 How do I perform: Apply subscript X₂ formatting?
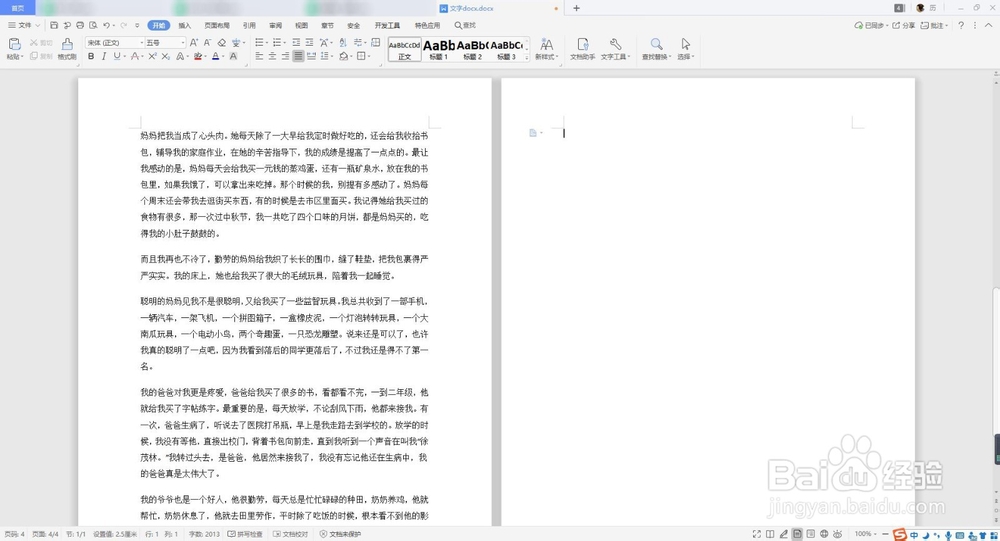(x=165, y=56)
